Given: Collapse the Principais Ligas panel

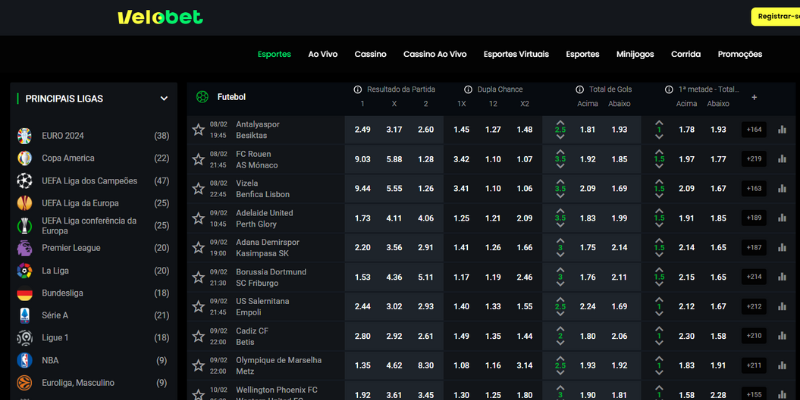Looking at the screenshot, I should click(x=164, y=98).
